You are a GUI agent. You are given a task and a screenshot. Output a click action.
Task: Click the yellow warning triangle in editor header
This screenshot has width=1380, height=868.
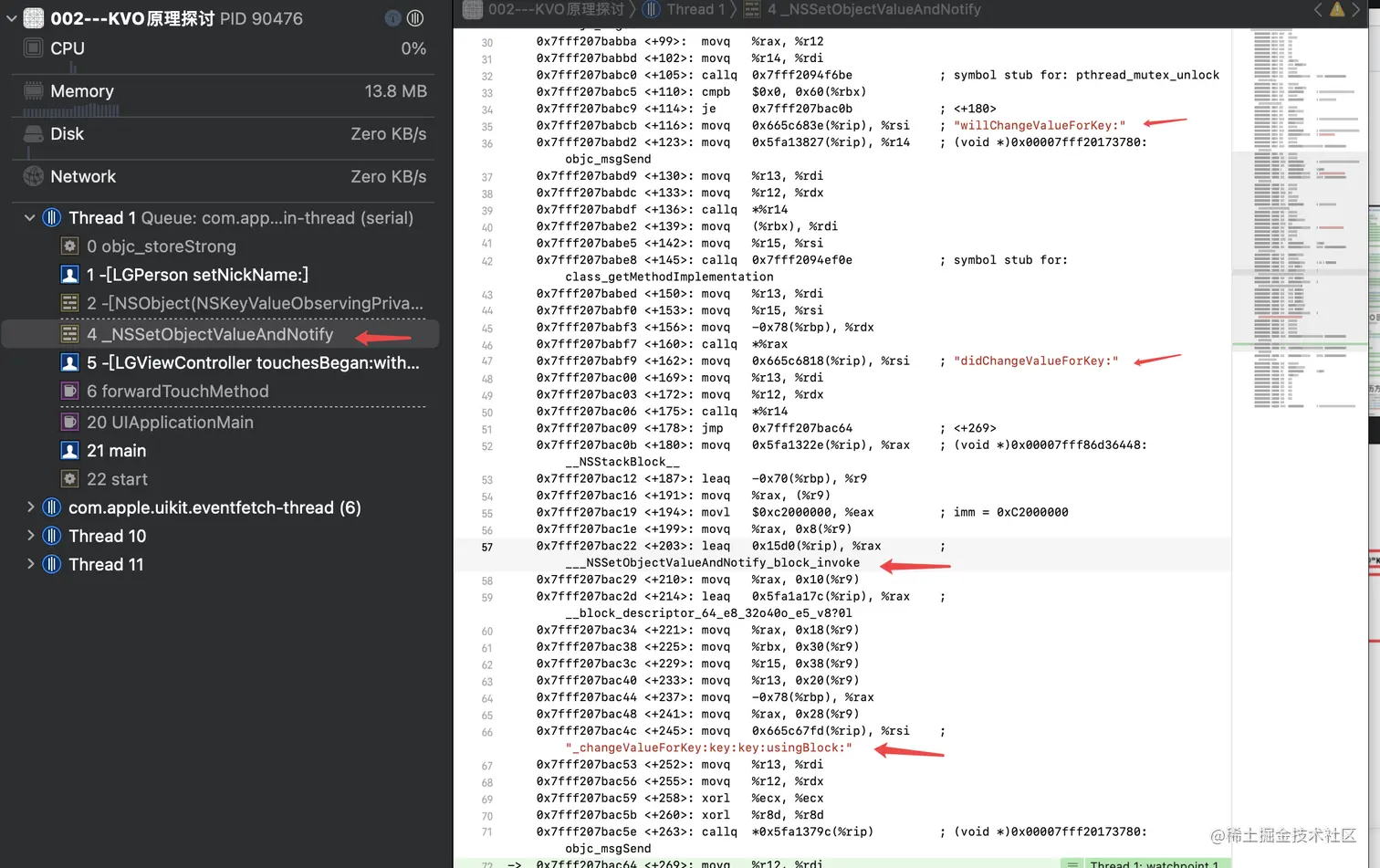pos(1337,9)
